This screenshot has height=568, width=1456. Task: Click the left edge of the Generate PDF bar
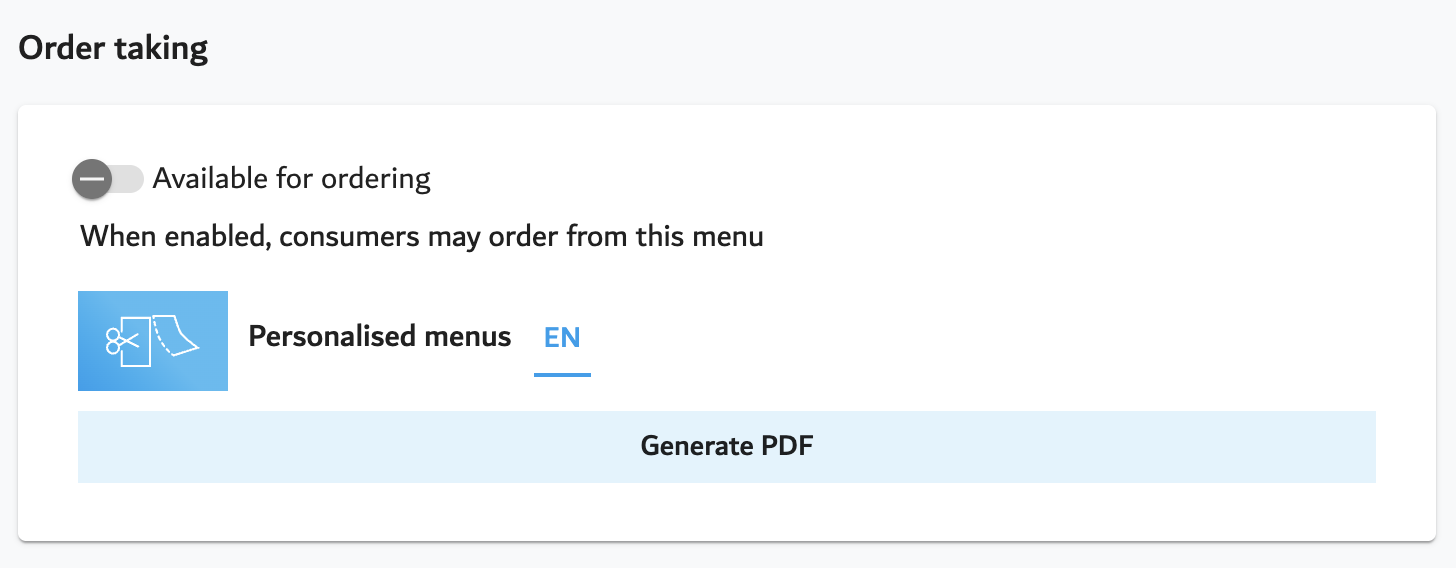click(x=90, y=447)
